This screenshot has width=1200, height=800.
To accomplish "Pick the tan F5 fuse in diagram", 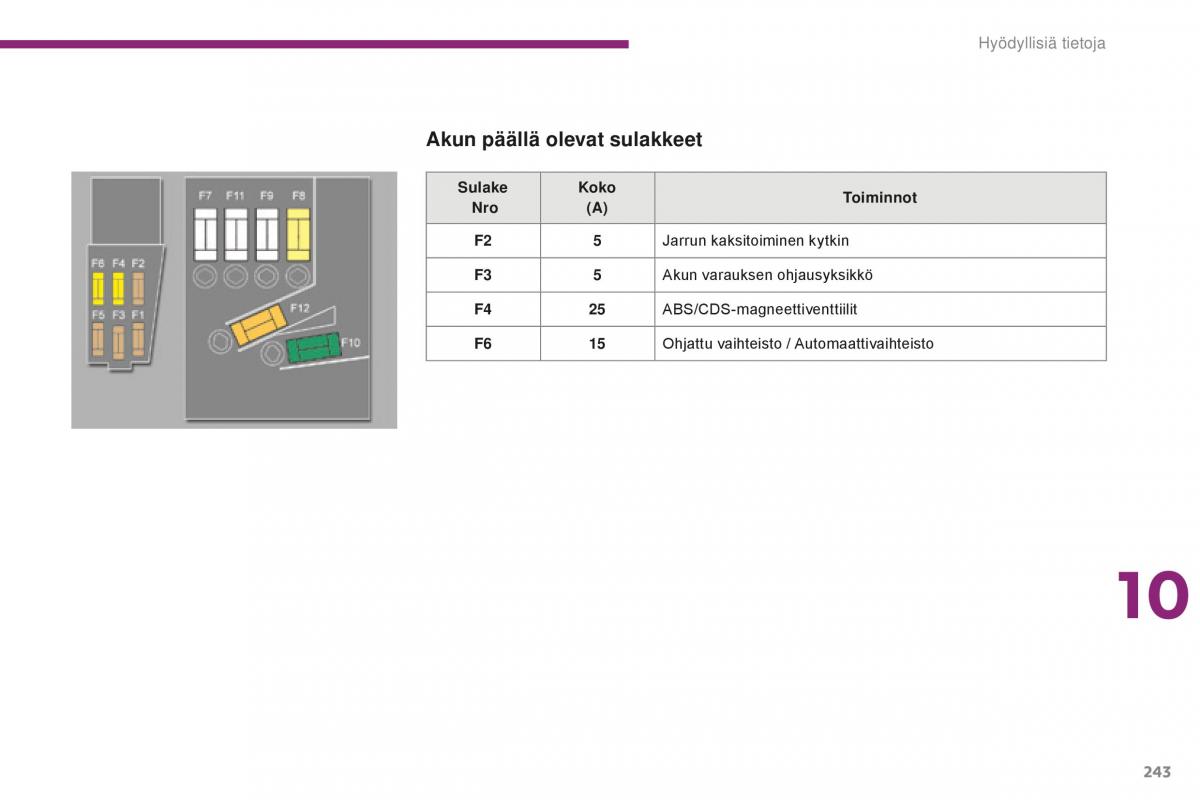I will [x=98, y=340].
